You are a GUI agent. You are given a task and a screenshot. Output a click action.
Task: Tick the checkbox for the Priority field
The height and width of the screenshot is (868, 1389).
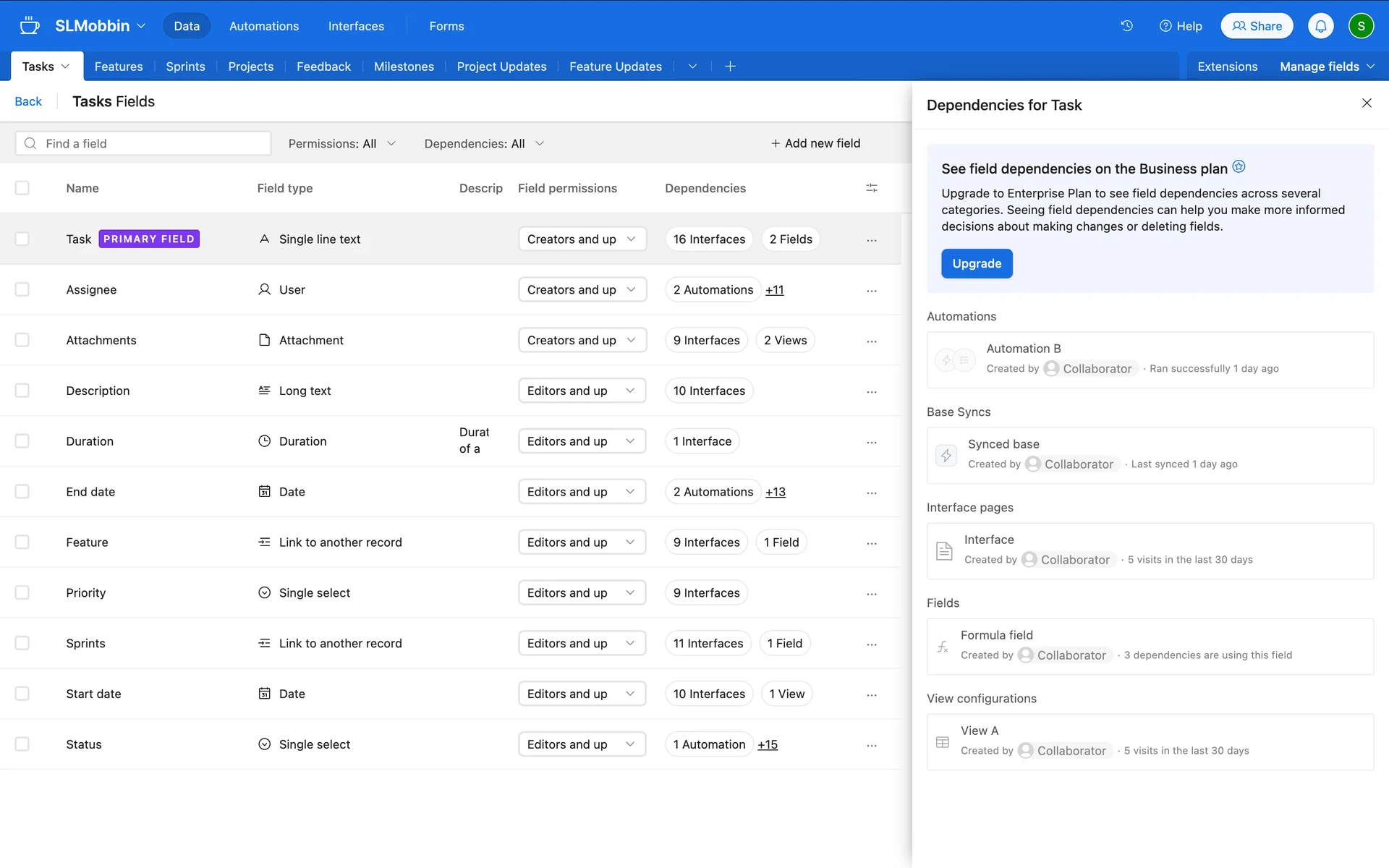click(22, 592)
